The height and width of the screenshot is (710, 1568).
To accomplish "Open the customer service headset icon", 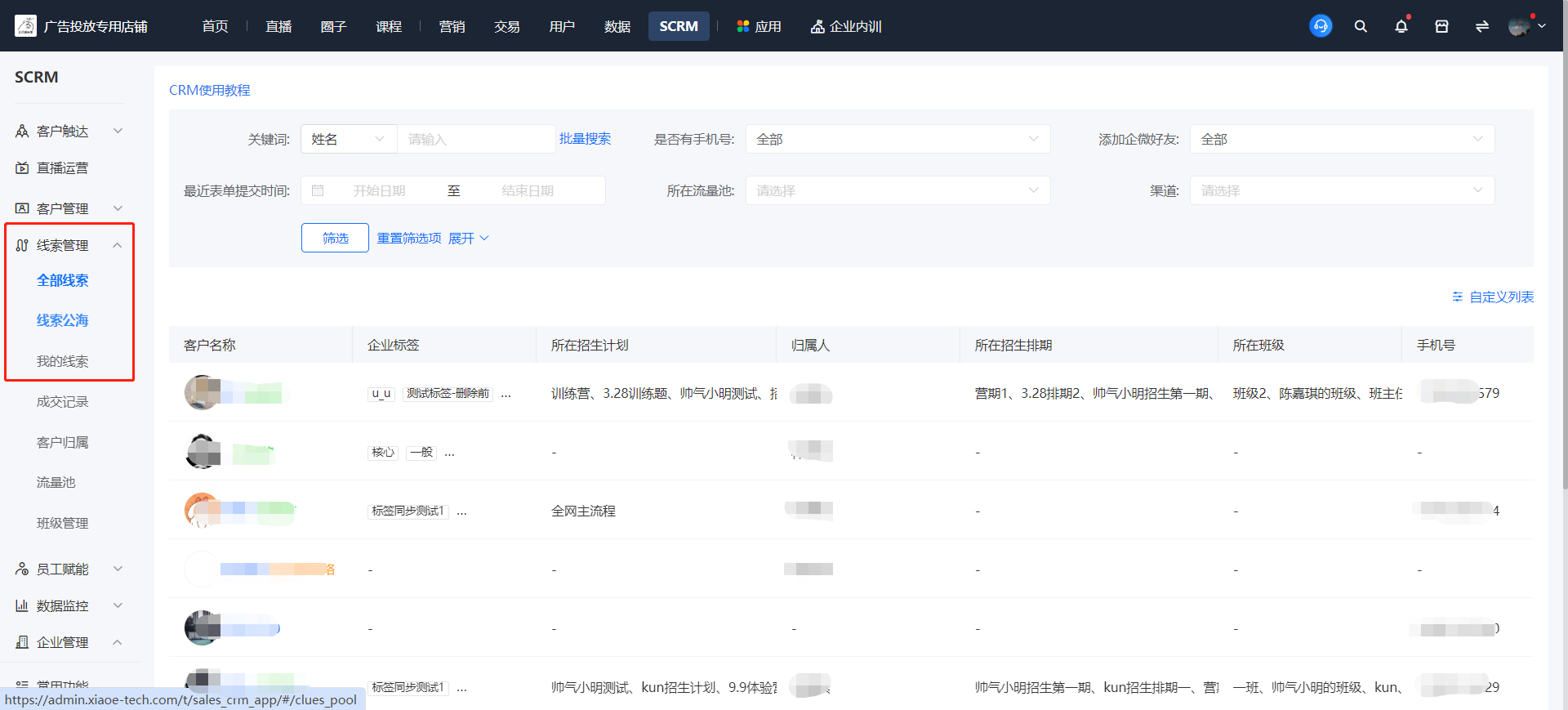I will tap(1321, 26).
